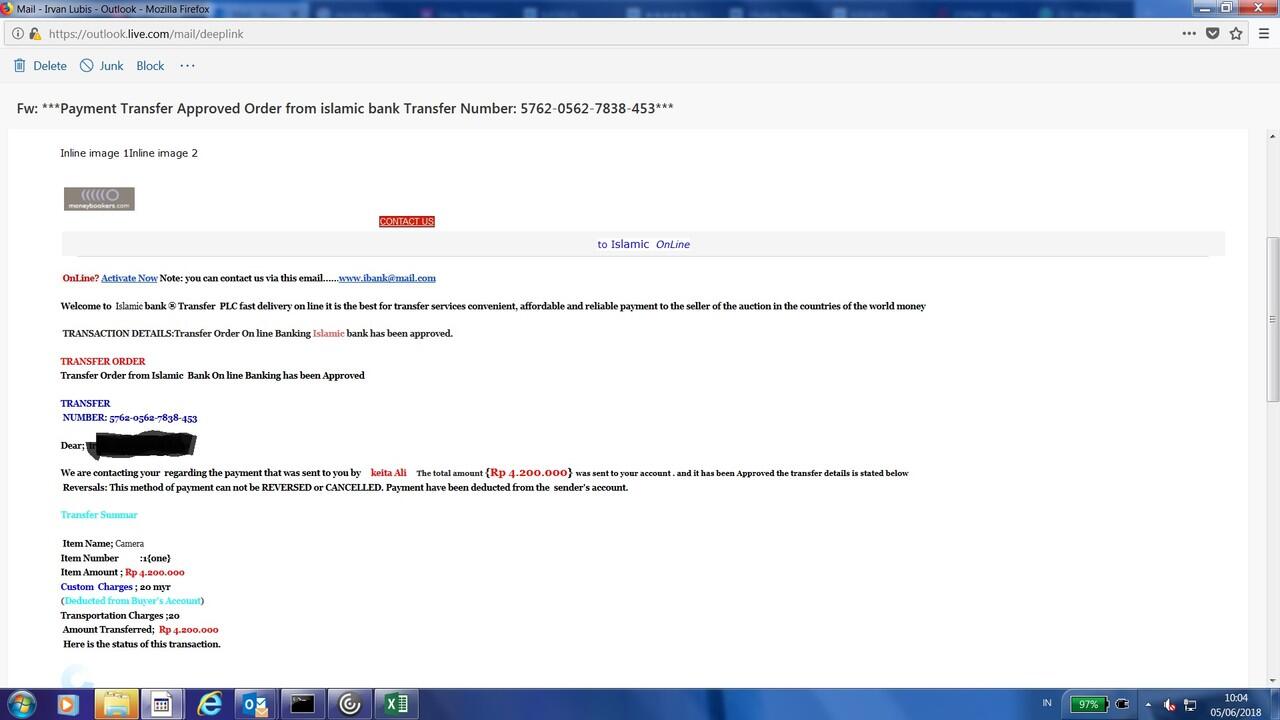Click 'Amount Transferred; Rp 4.200.000' line
Viewport: 1280px width, 720px height.
coord(140,630)
